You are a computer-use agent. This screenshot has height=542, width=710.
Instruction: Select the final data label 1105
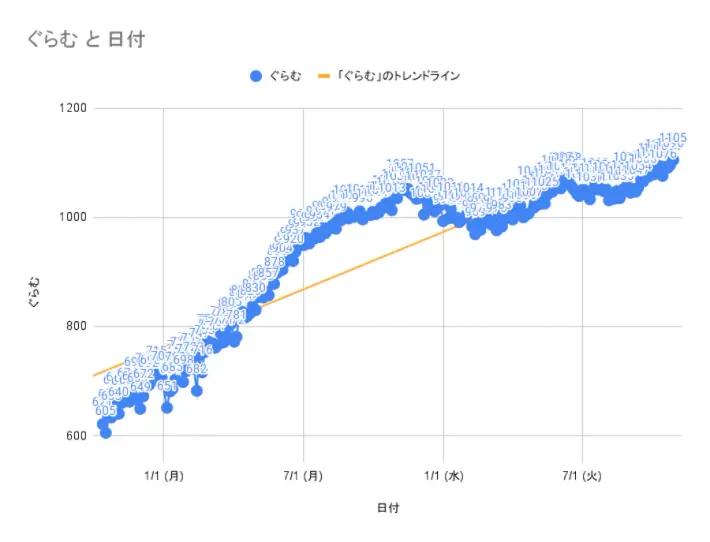[673, 138]
